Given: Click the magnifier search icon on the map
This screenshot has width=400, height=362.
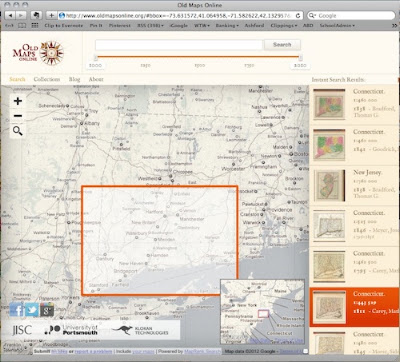Looking at the screenshot, I should pyautogui.click(x=18, y=131).
